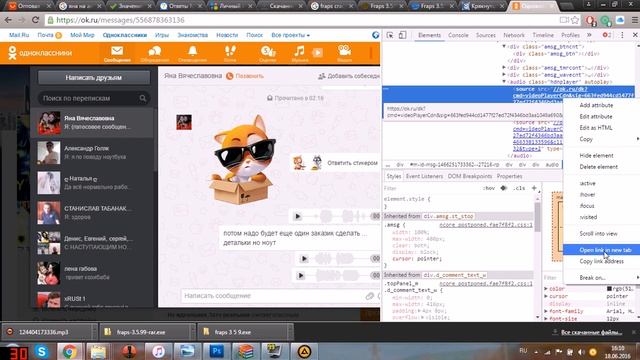The height and width of the screenshot is (360, 640).
Task: Open Skype from the taskbar
Action: click(x=42, y=351)
